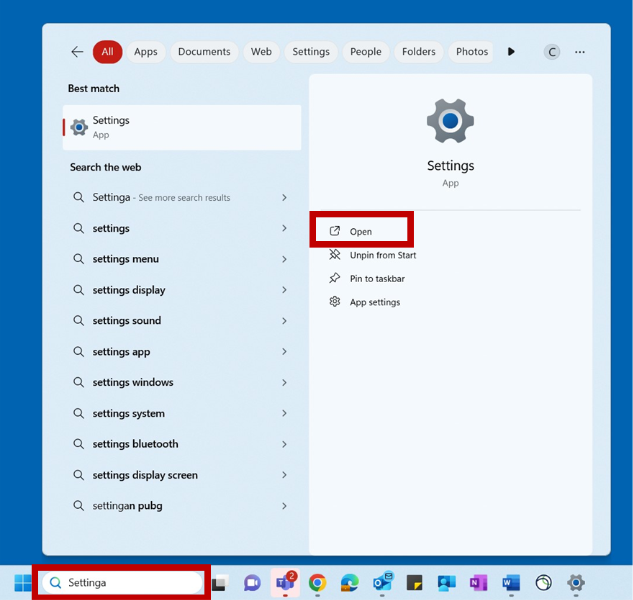Click the pin icon beside Pin to taskbar
633x600 pixels.
click(x=335, y=278)
